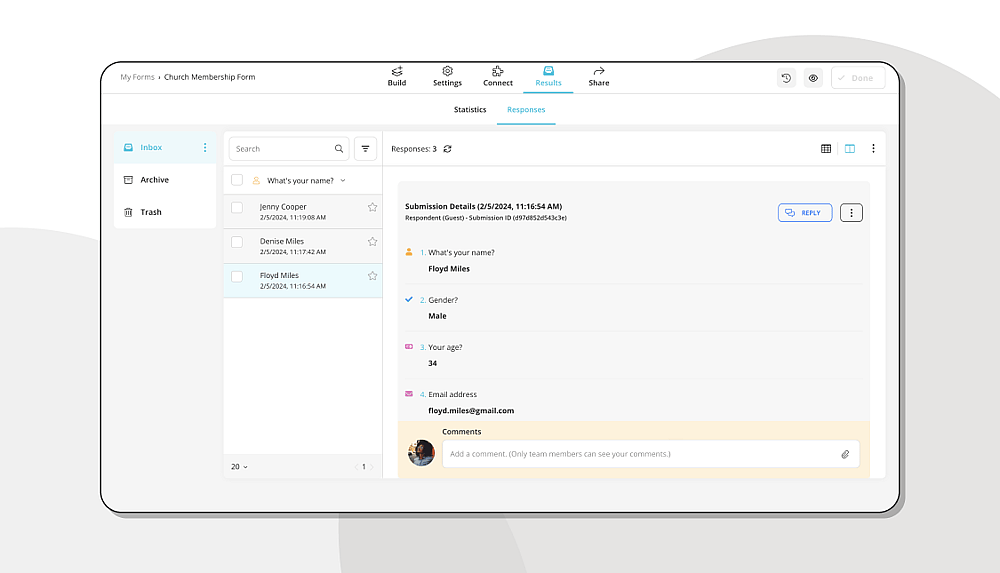The height and width of the screenshot is (573, 1000).
Task: Check the Denise Miles response checkbox
Action: pos(237,242)
